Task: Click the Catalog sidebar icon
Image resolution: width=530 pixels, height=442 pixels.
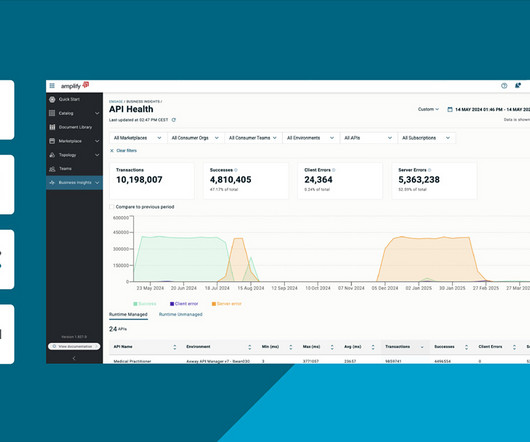Action: coord(52,113)
